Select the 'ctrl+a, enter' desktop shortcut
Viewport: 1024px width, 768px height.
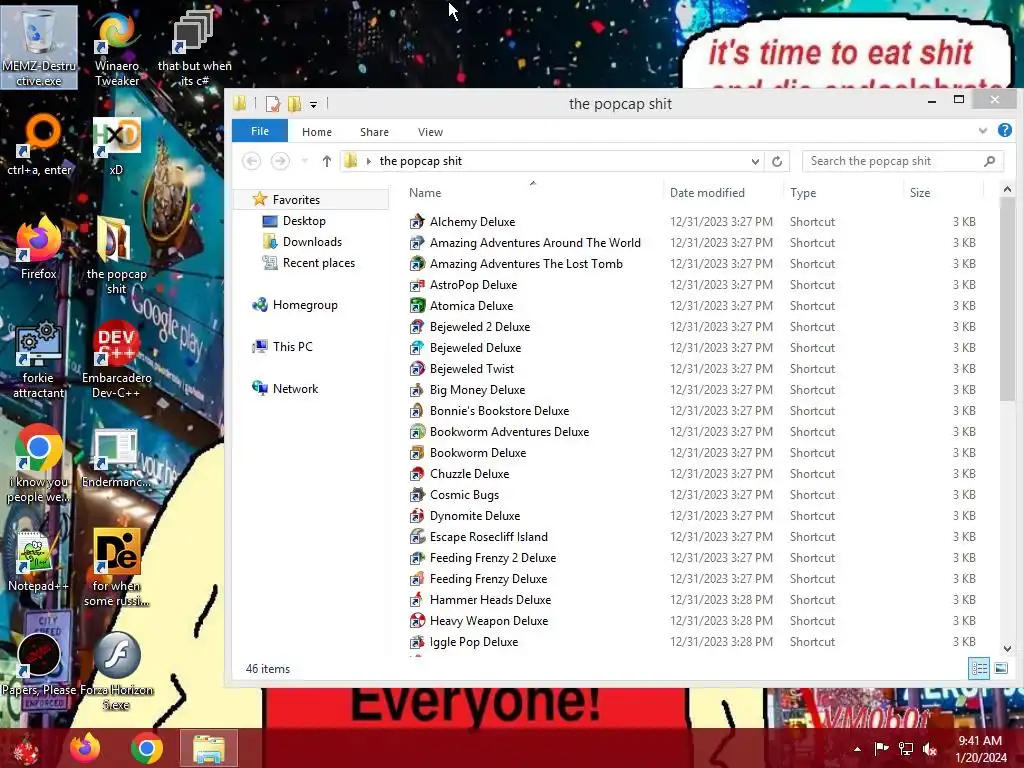[39, 145]
